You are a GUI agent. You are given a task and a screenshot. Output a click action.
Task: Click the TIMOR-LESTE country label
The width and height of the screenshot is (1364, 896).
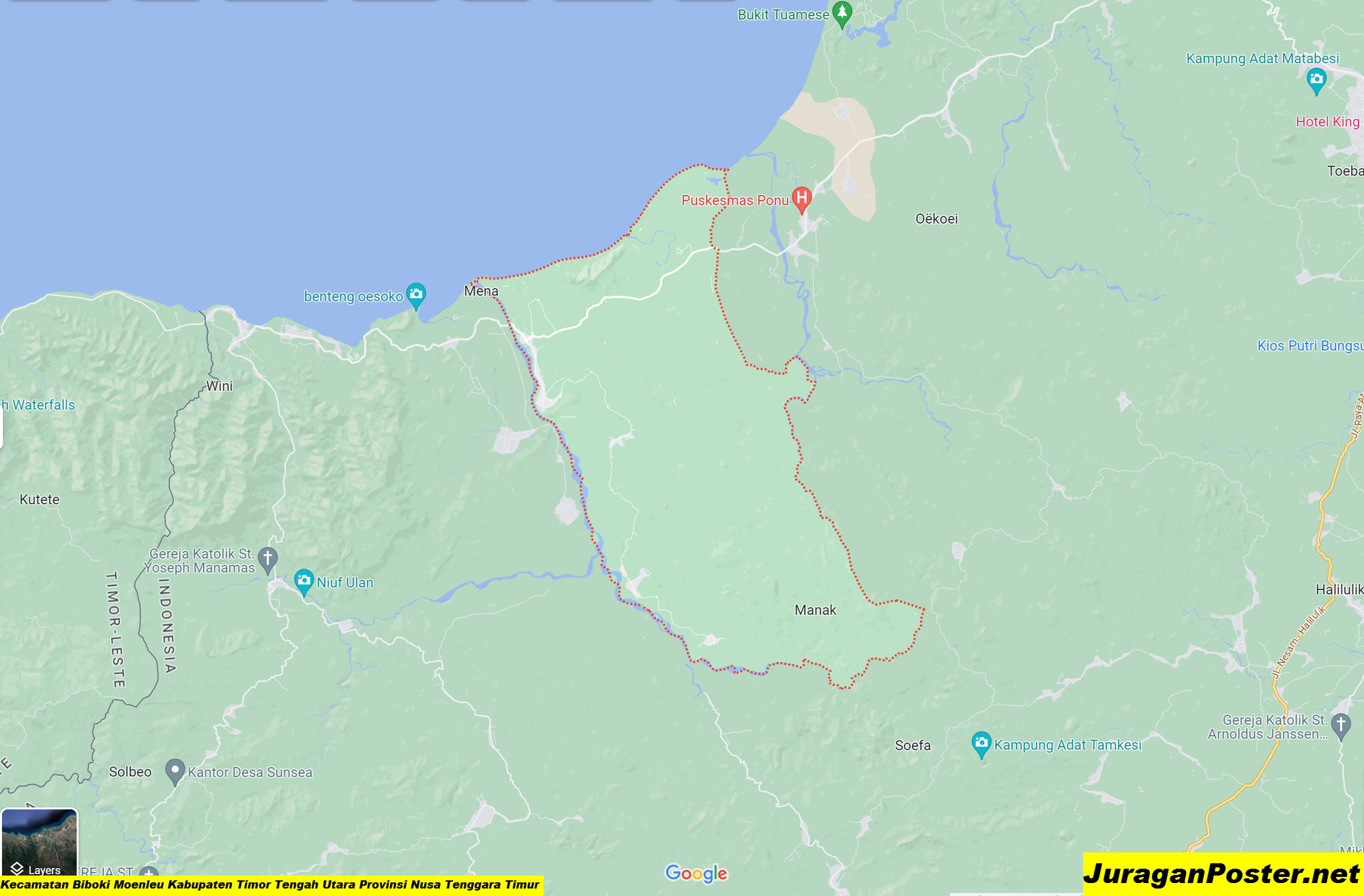click(115, 629)
